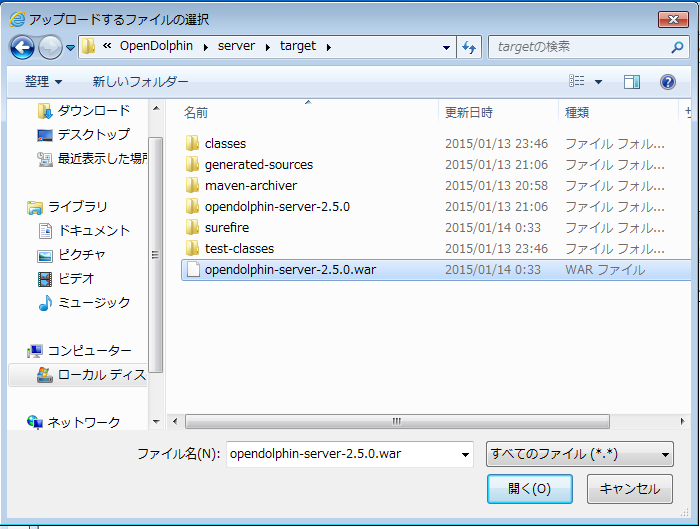Viewport: 700px width, 529px height.
Task: Click the file list right scroll arrow
Action: tap(682, 421)
